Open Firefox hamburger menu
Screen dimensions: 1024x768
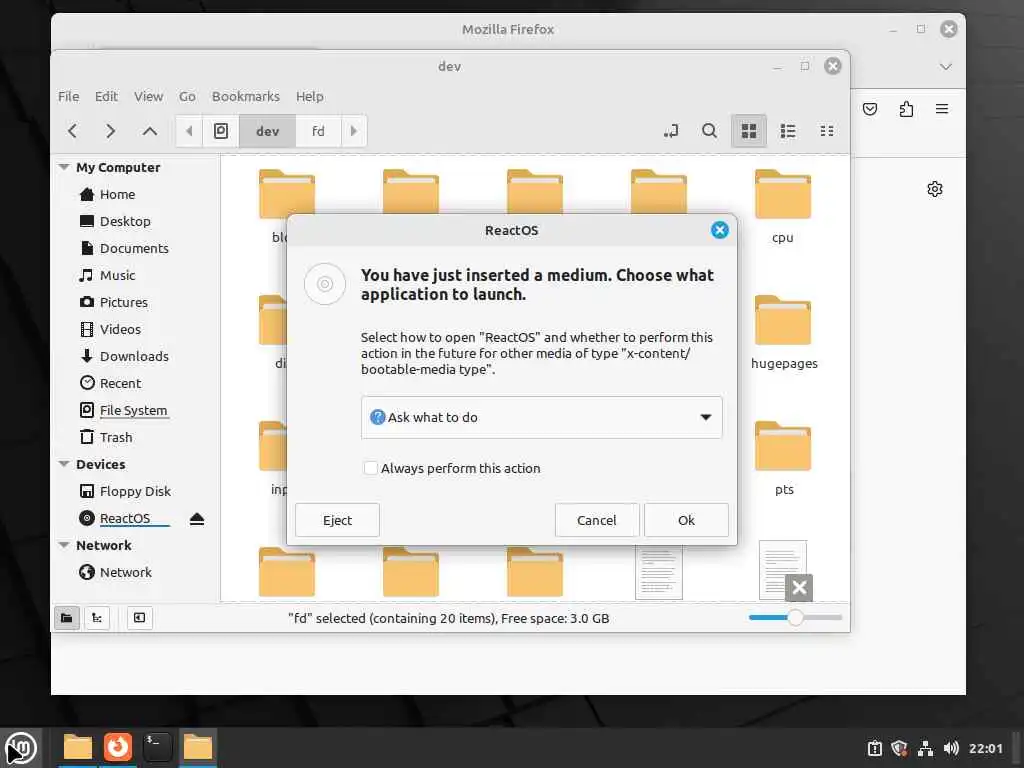point(942,109)
